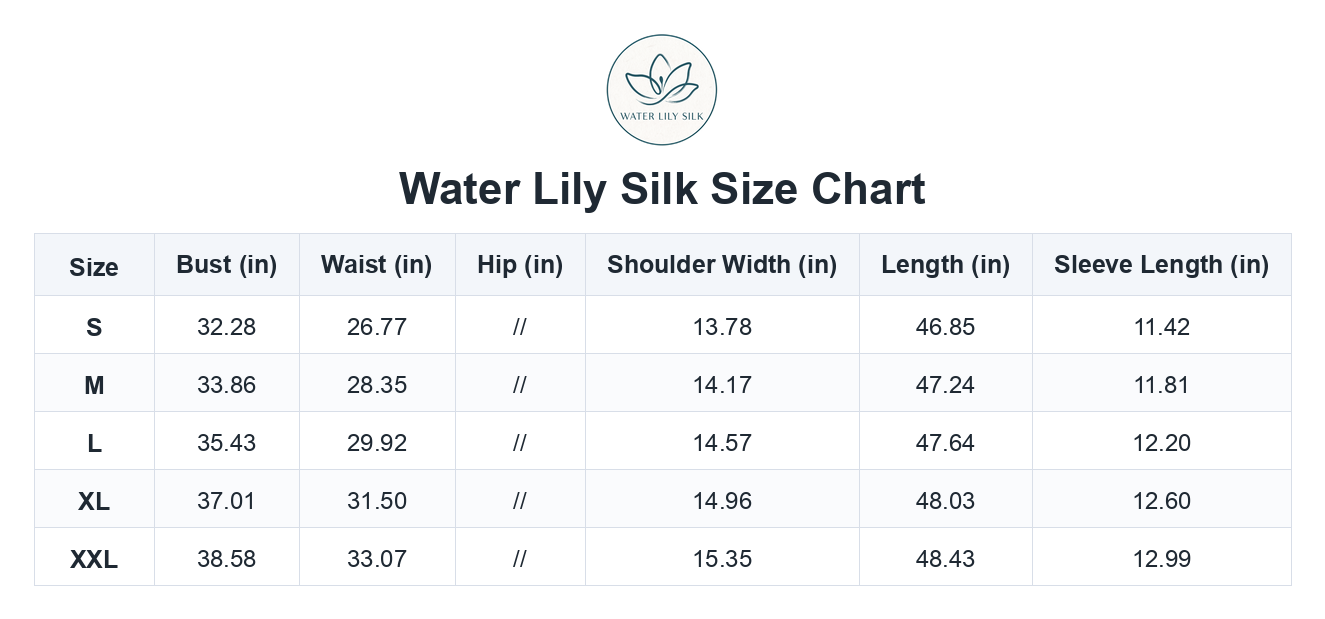Select the XL size row label
1325x619 pixels.
[x=94, y=501]
